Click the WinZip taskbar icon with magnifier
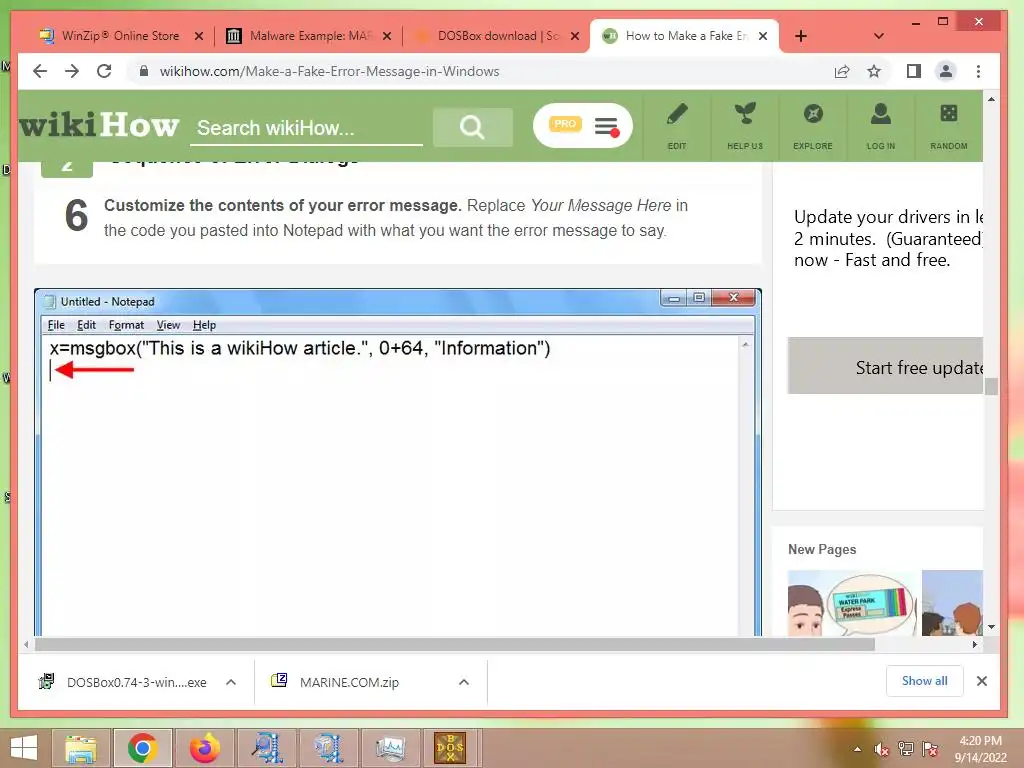This screenshot has height=768, width=1024. point(266,748)
